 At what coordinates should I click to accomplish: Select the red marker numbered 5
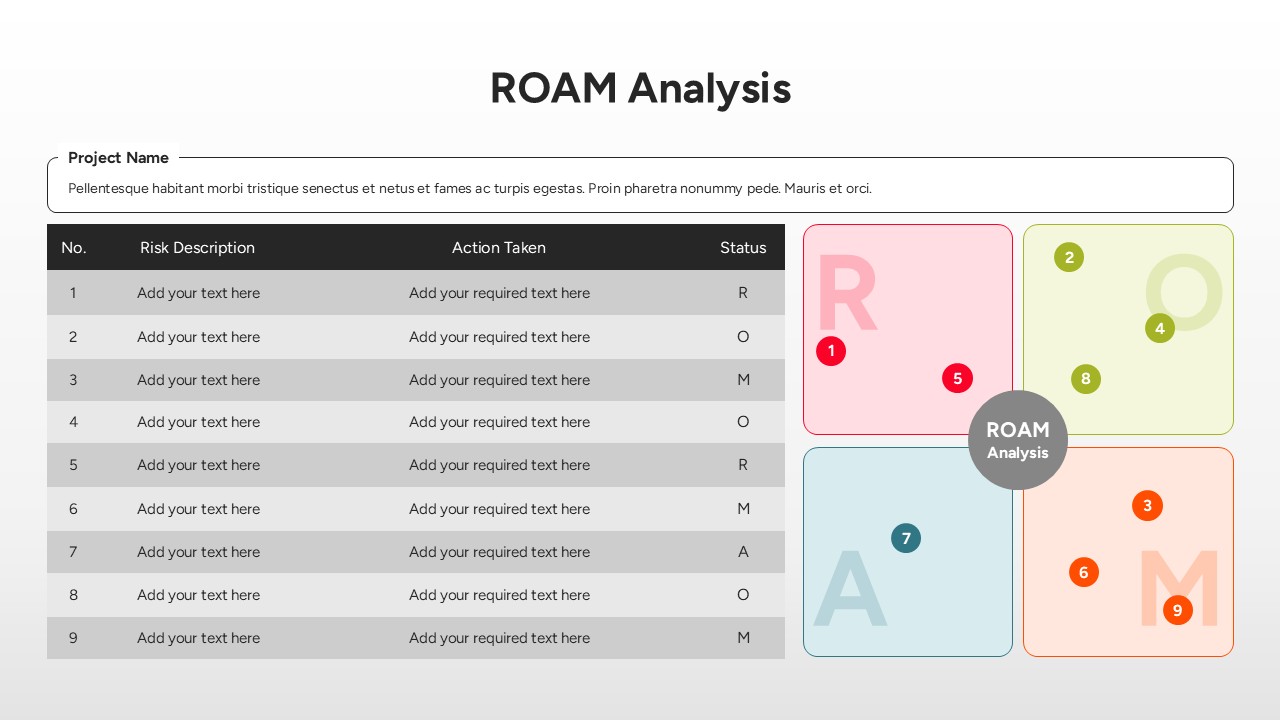pyautogui.click(x=957, y=378)
